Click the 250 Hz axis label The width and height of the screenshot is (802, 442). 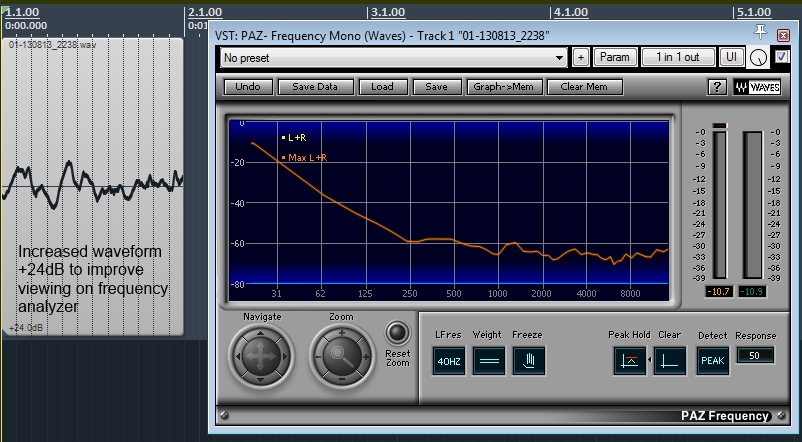[x=410, y=294]
